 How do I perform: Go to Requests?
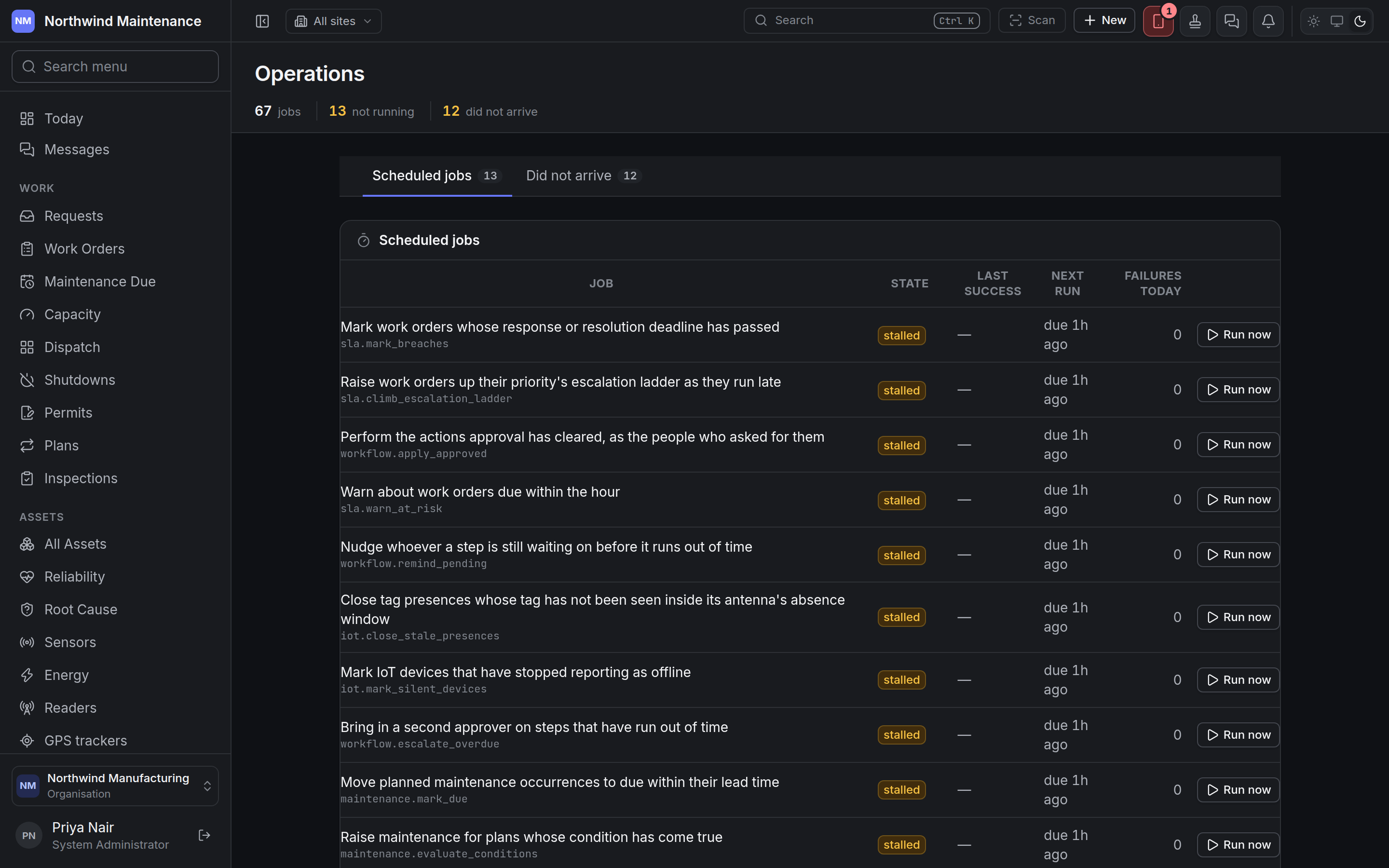click(x=115, y=216)
